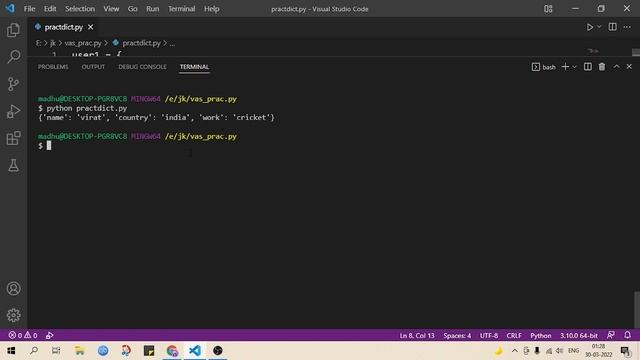Open run options dropdown beside play button
The width and height of the screenshot is (640, 360).
point(599,27)
